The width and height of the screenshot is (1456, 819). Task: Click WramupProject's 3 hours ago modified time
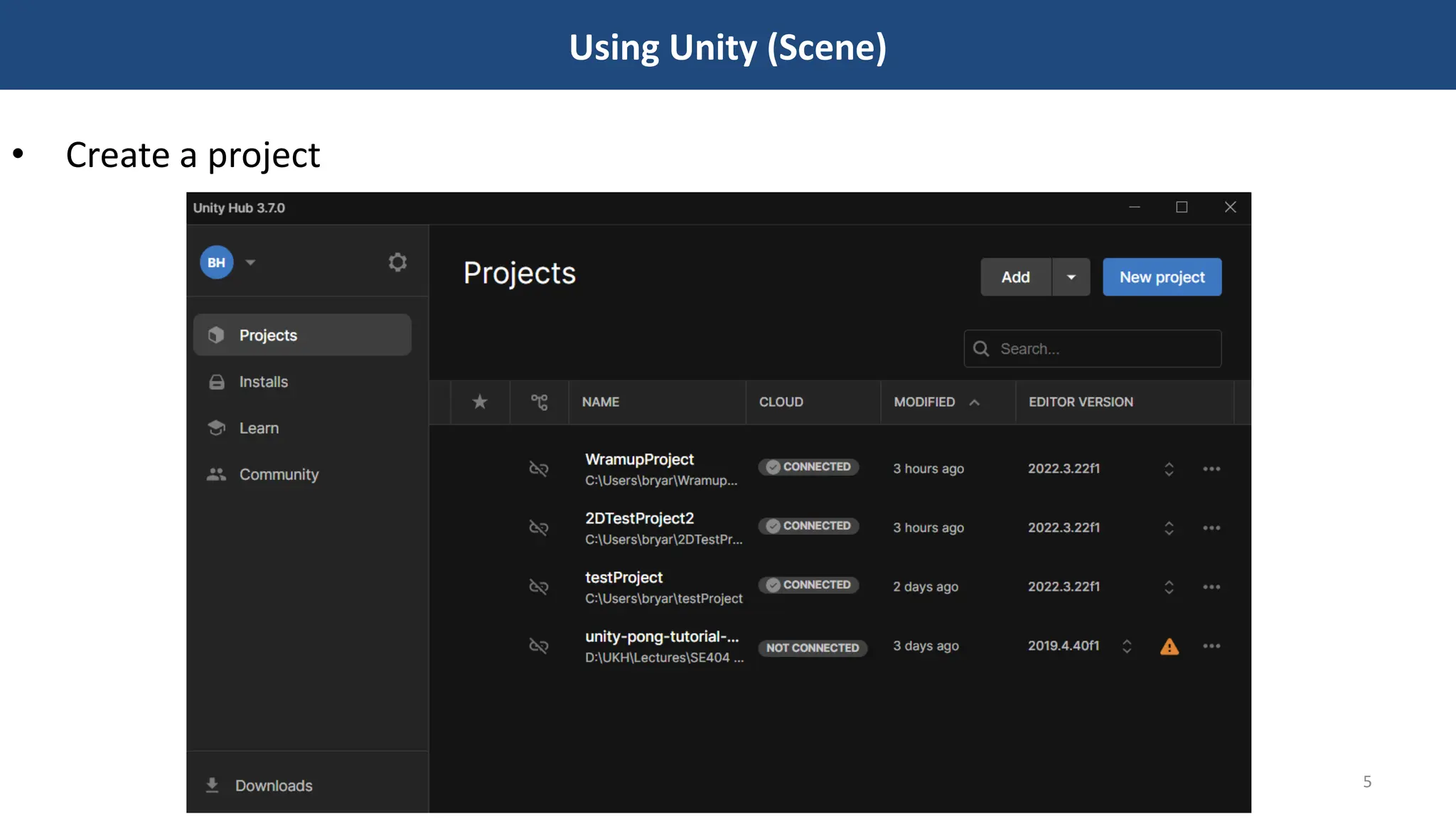coord(928,469)
